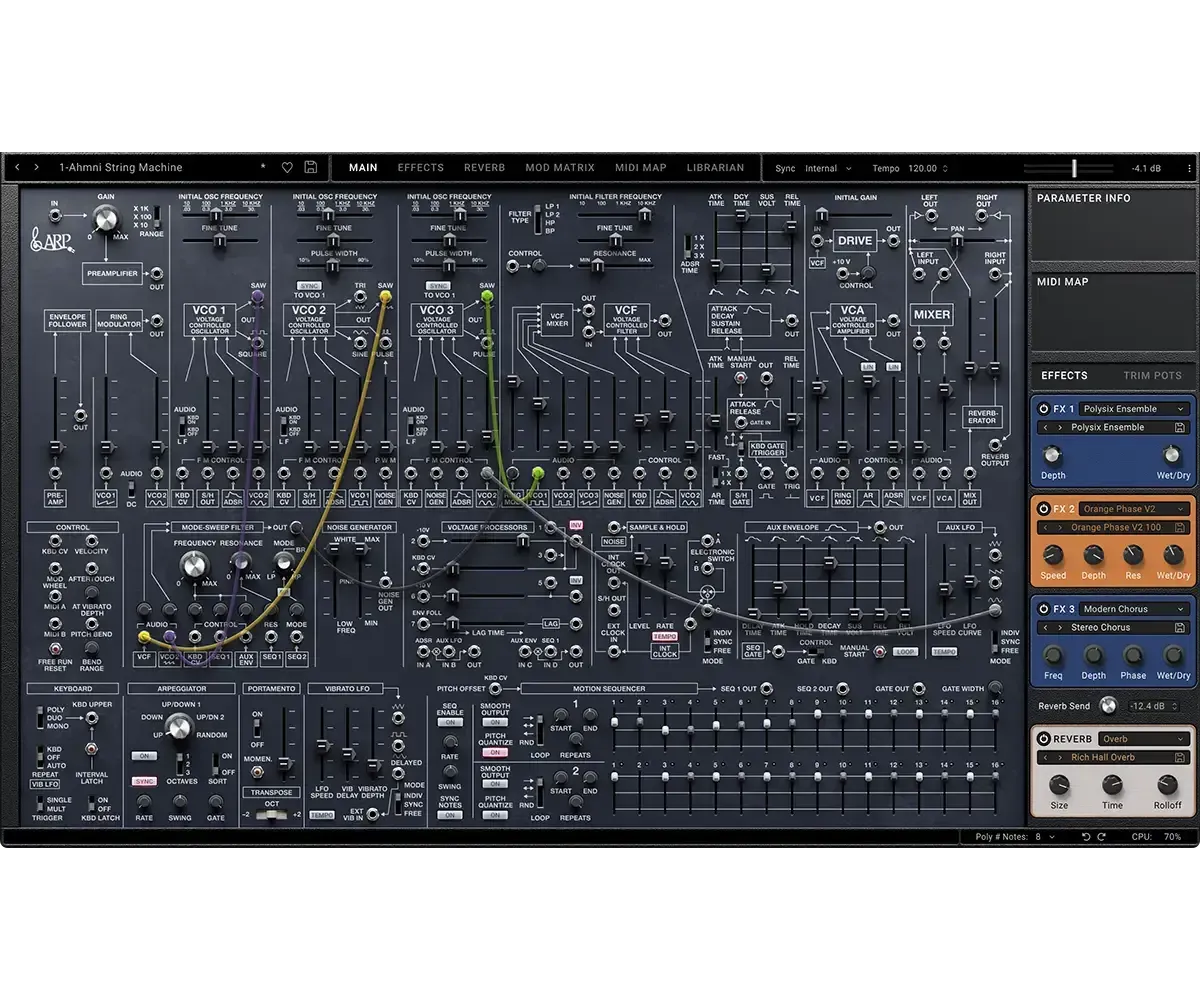Open the FX 1 Polysix Ensemble effect dropdown
1200x1000 pixels.
(1134, 409)
